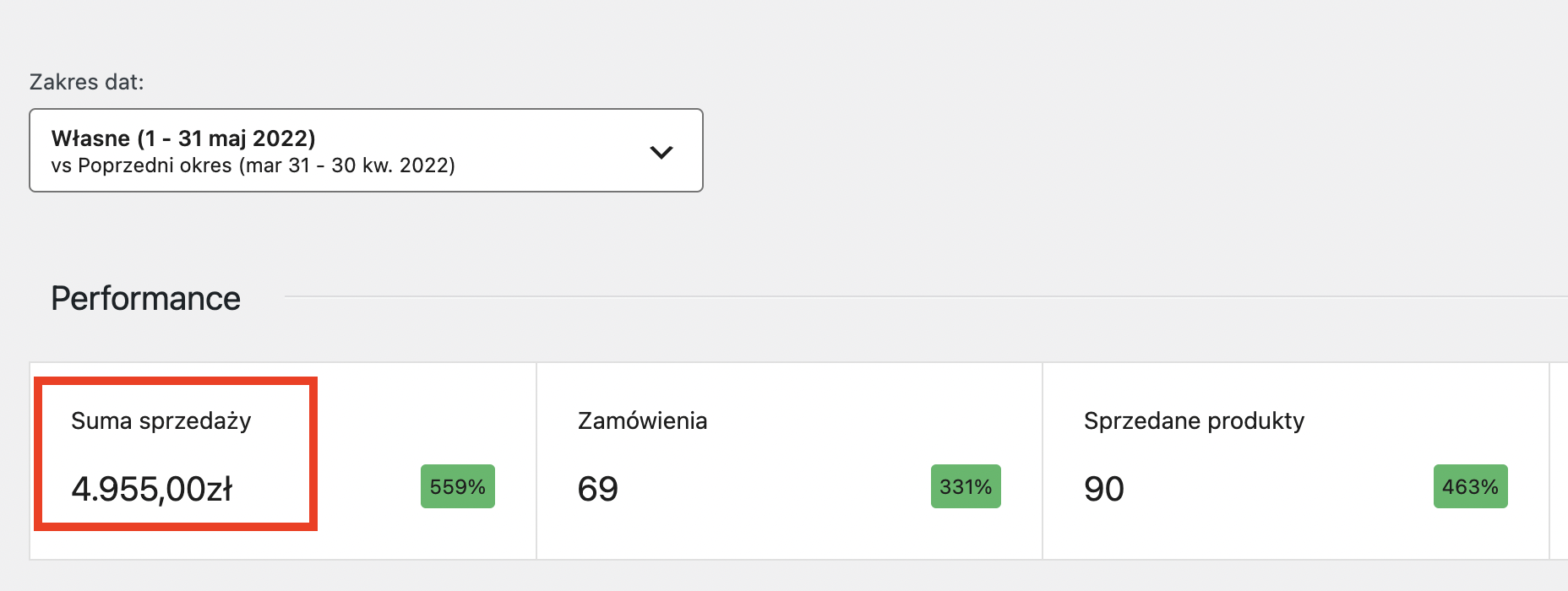
Task: Click the 90 products sold value
Action: [x=1103, y=489]
